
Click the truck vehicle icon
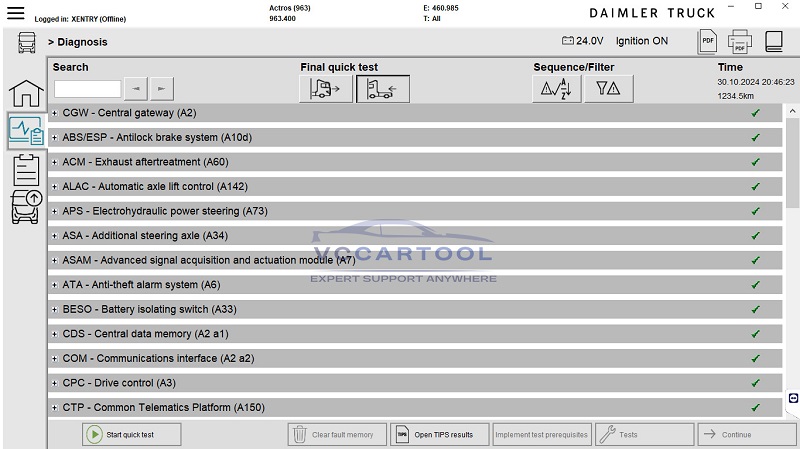coord(27,42)
